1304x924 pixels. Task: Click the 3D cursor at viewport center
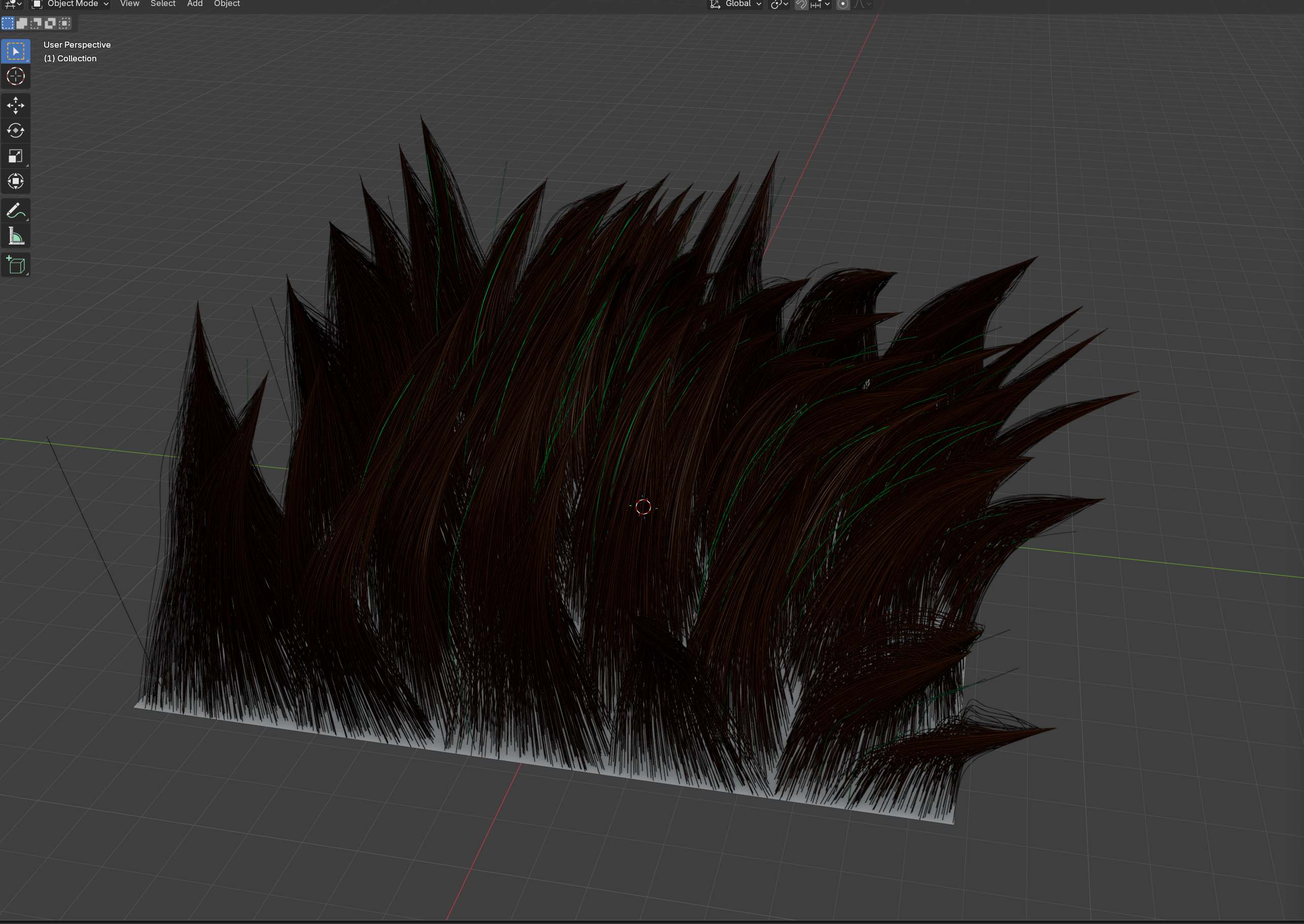[645, 508]
